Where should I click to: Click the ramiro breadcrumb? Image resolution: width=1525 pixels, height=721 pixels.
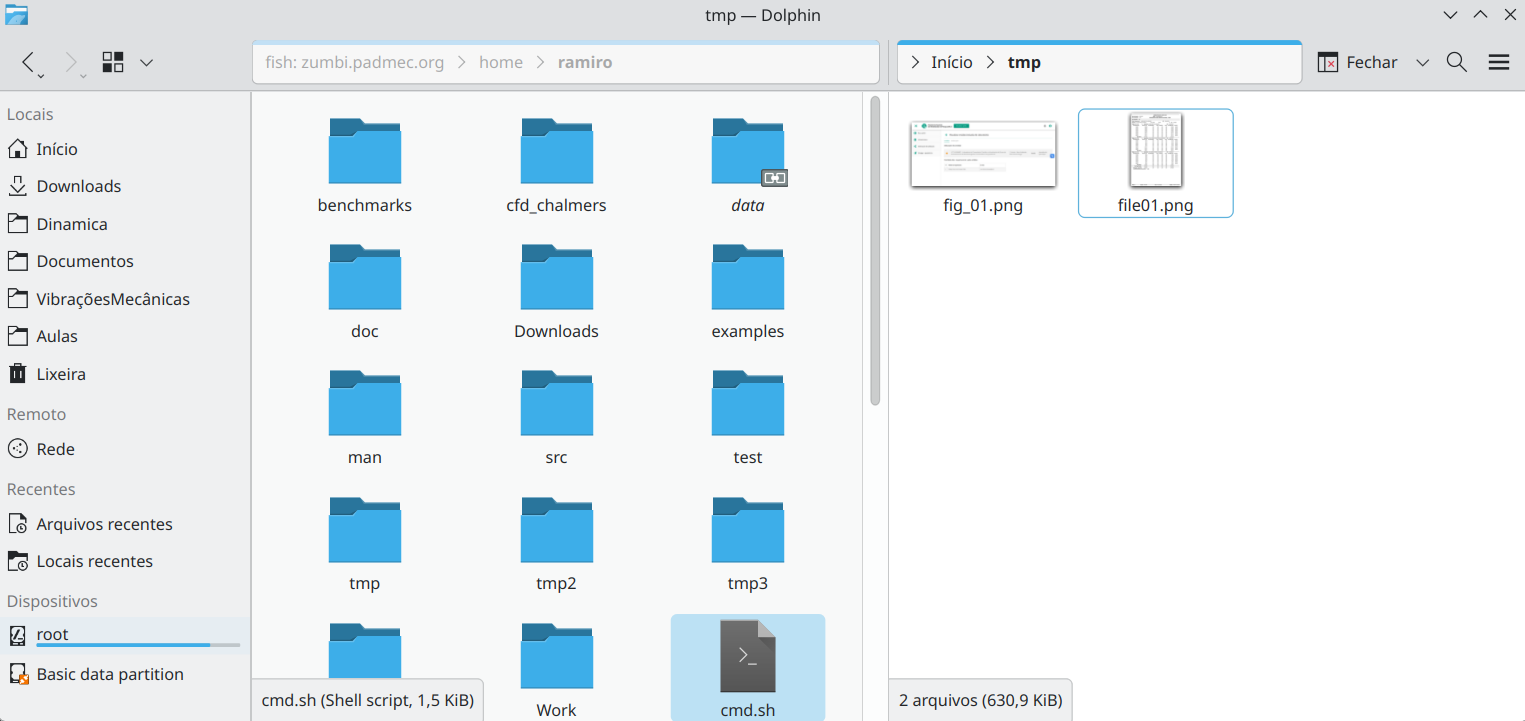(x=585, y=62)
